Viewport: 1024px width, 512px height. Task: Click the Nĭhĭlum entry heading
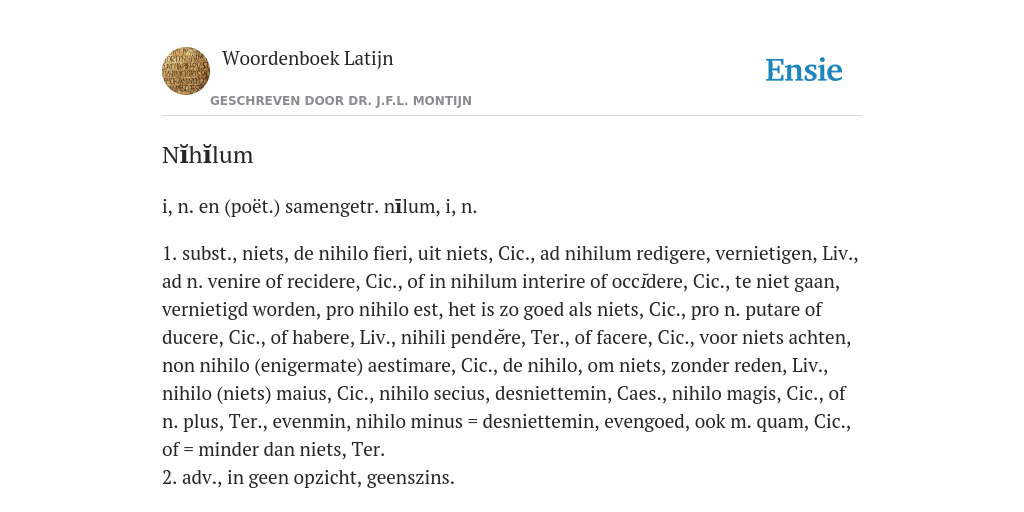(x=208, y=155)
